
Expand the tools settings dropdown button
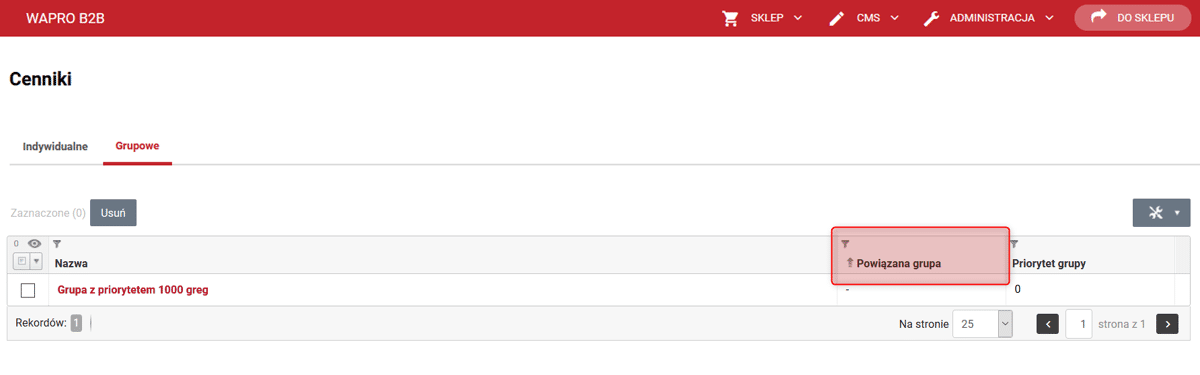pyautogui.click(x=1161, y=213)
